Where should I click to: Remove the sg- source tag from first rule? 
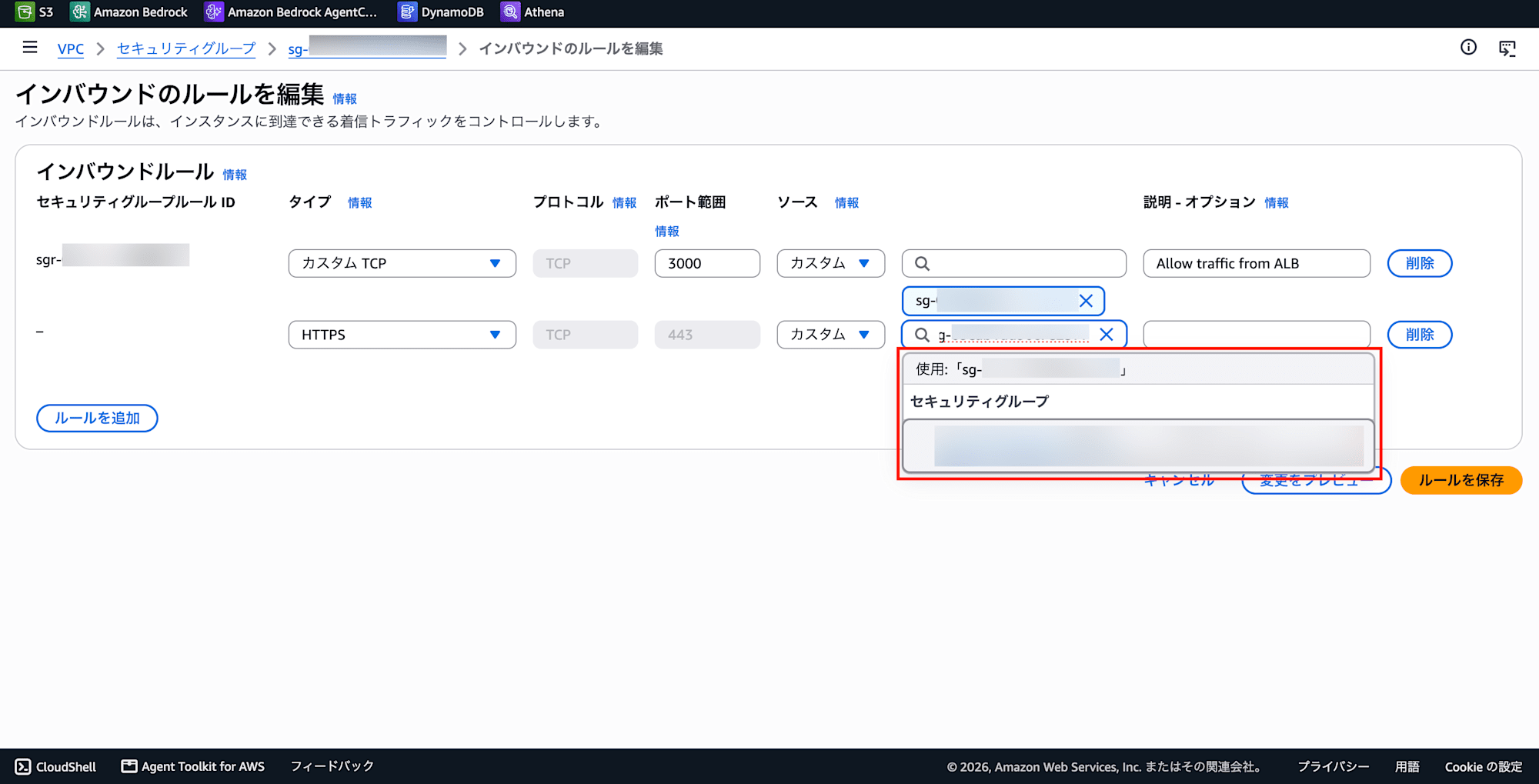click(1086, 301)
